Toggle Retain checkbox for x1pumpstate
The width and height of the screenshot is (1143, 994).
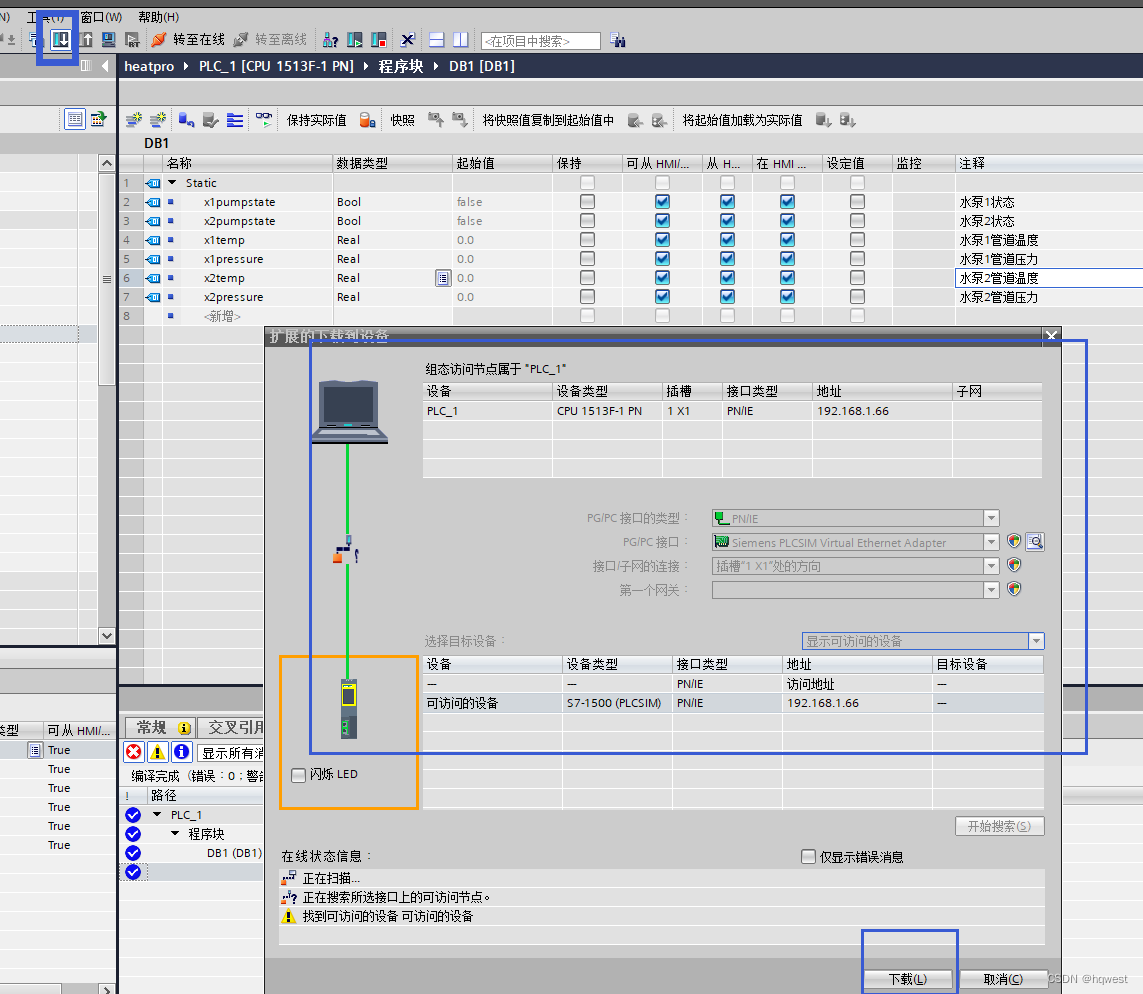pyautogui.click(x=587, y=202)
